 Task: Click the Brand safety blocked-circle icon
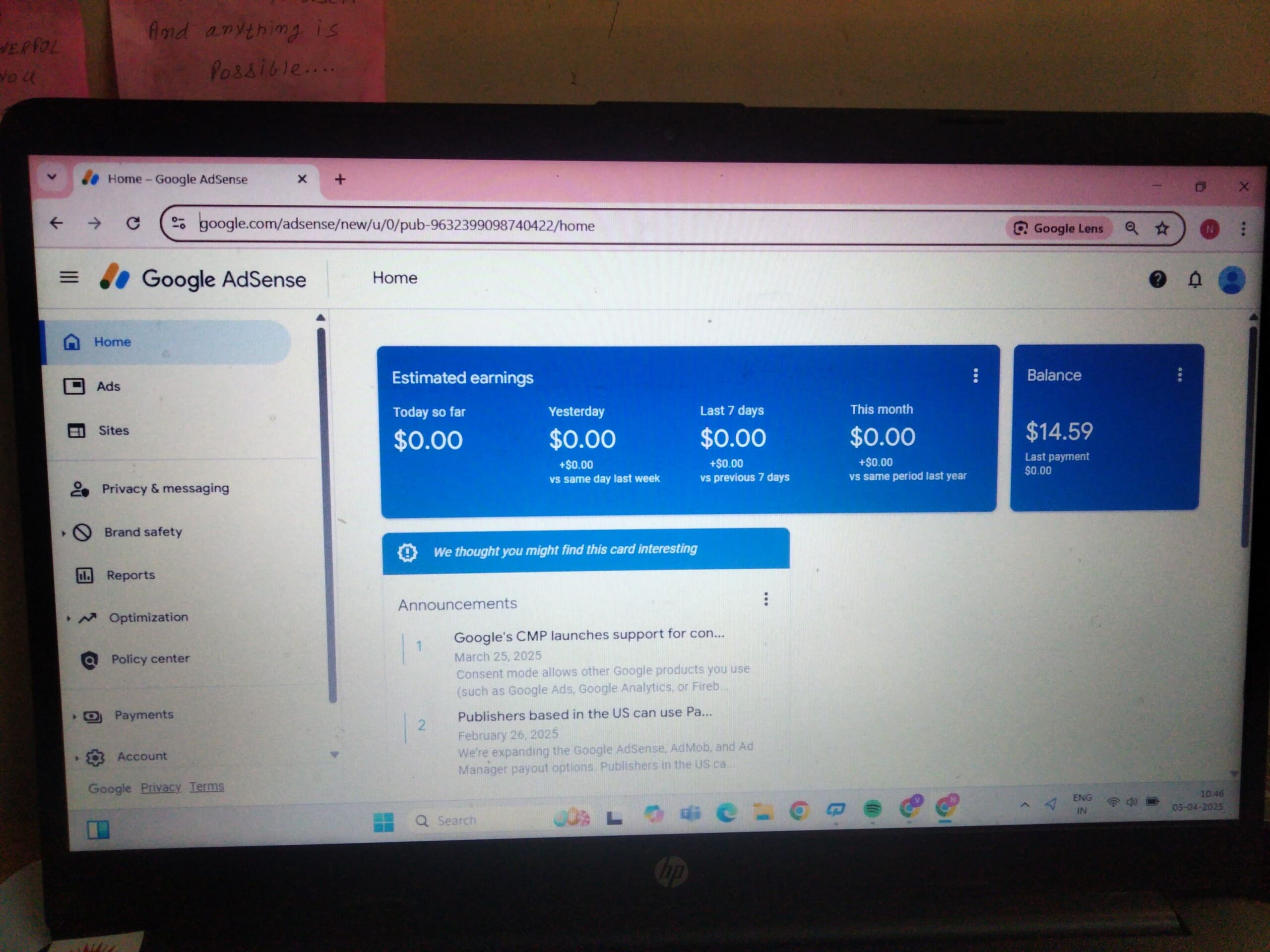[83, 533]
